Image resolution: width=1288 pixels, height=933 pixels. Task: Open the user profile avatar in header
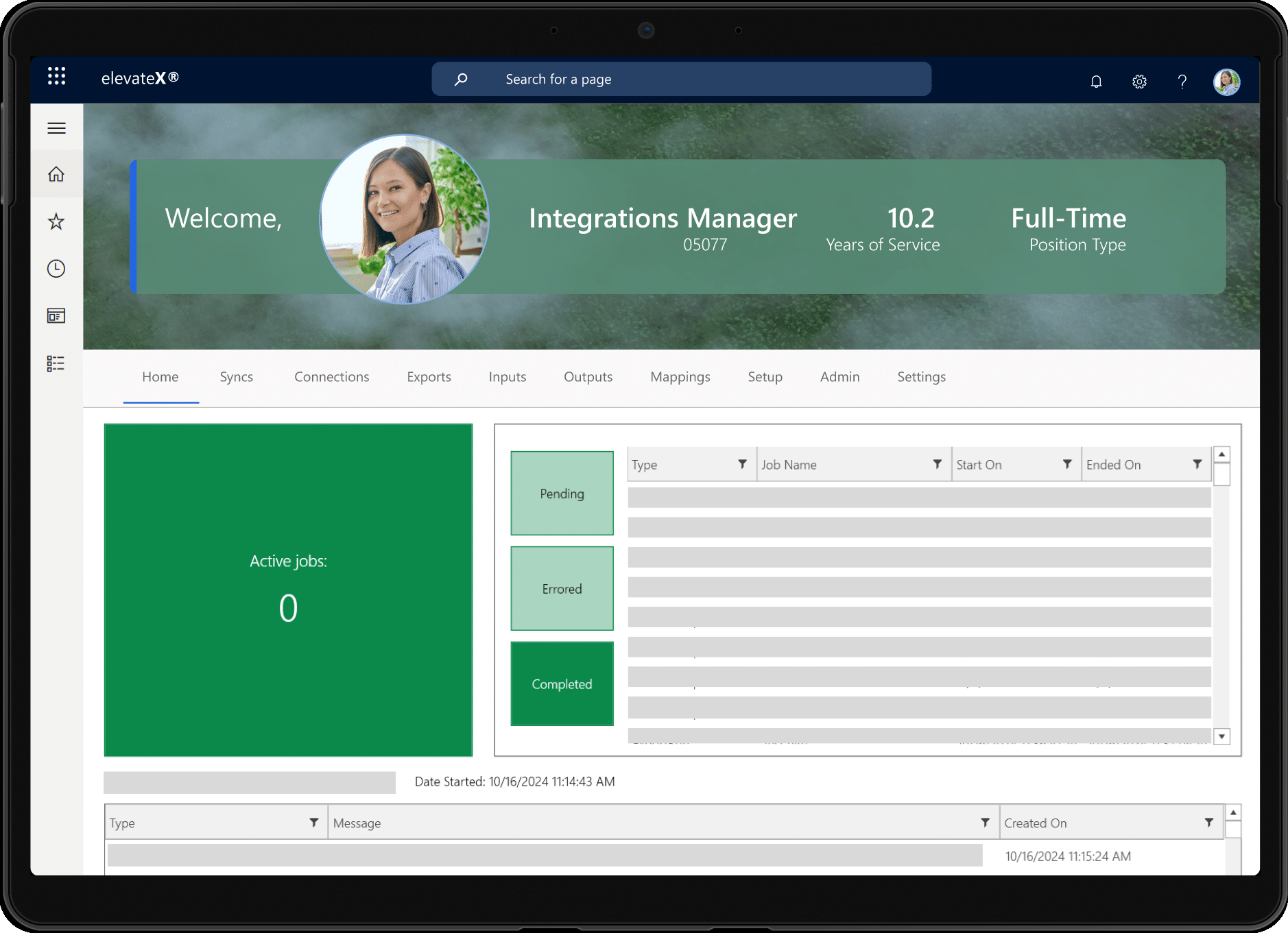click(x=1226, y=82)
